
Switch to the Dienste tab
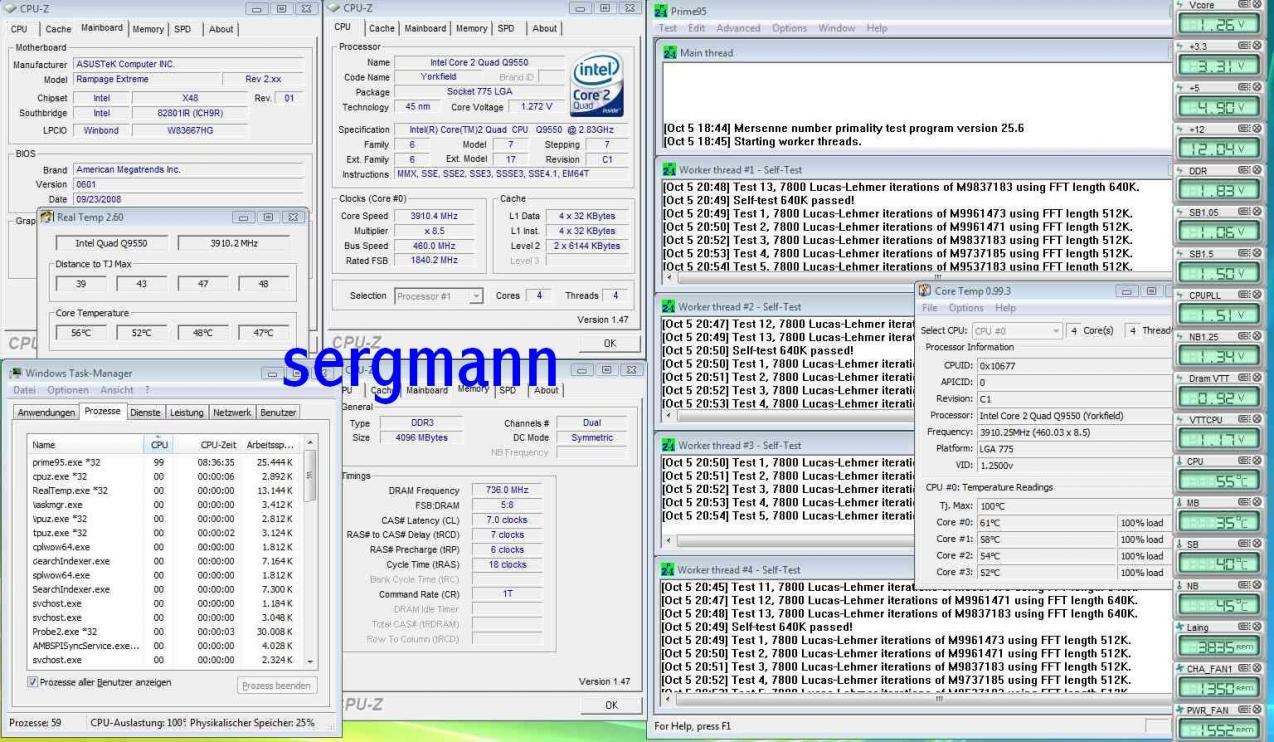[147, 412]
